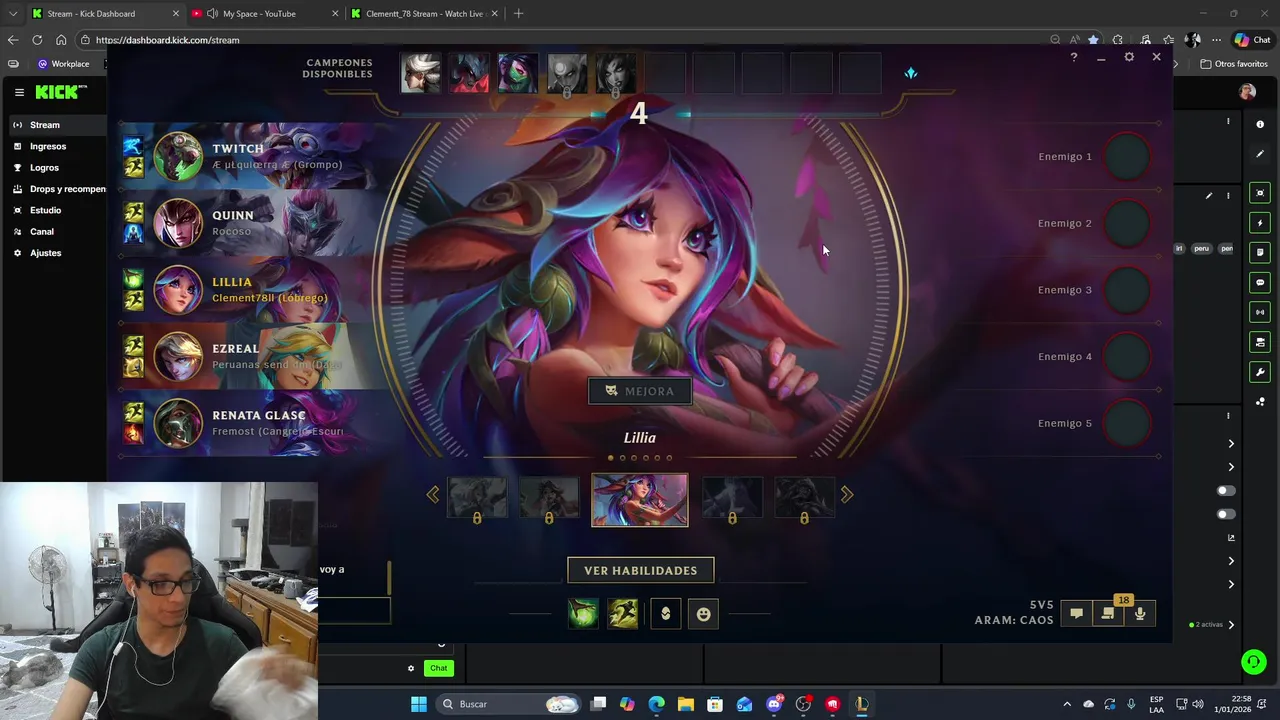Switch to the Clementt_78 Stream browser tab

click(x=425, y=14)
